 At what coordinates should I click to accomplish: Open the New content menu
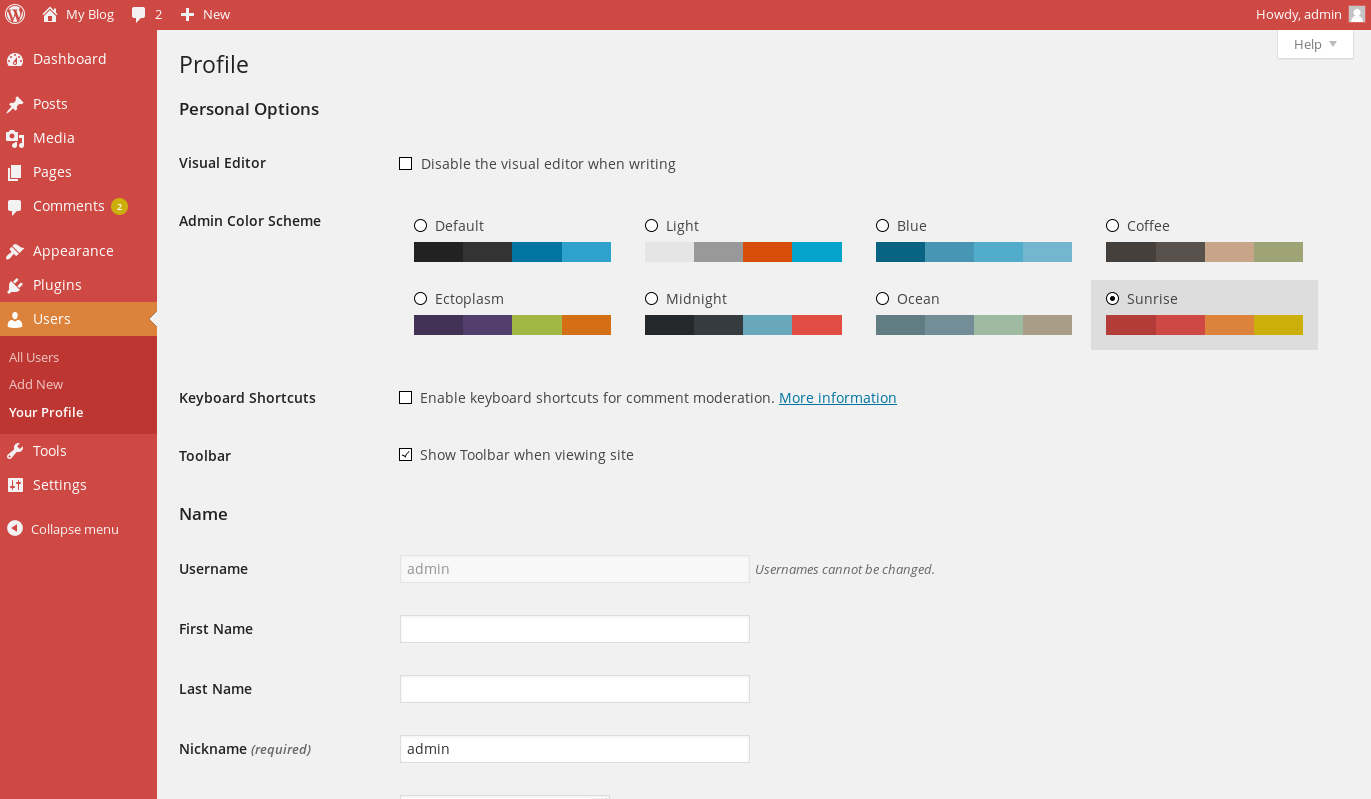[x=205, y=14]
